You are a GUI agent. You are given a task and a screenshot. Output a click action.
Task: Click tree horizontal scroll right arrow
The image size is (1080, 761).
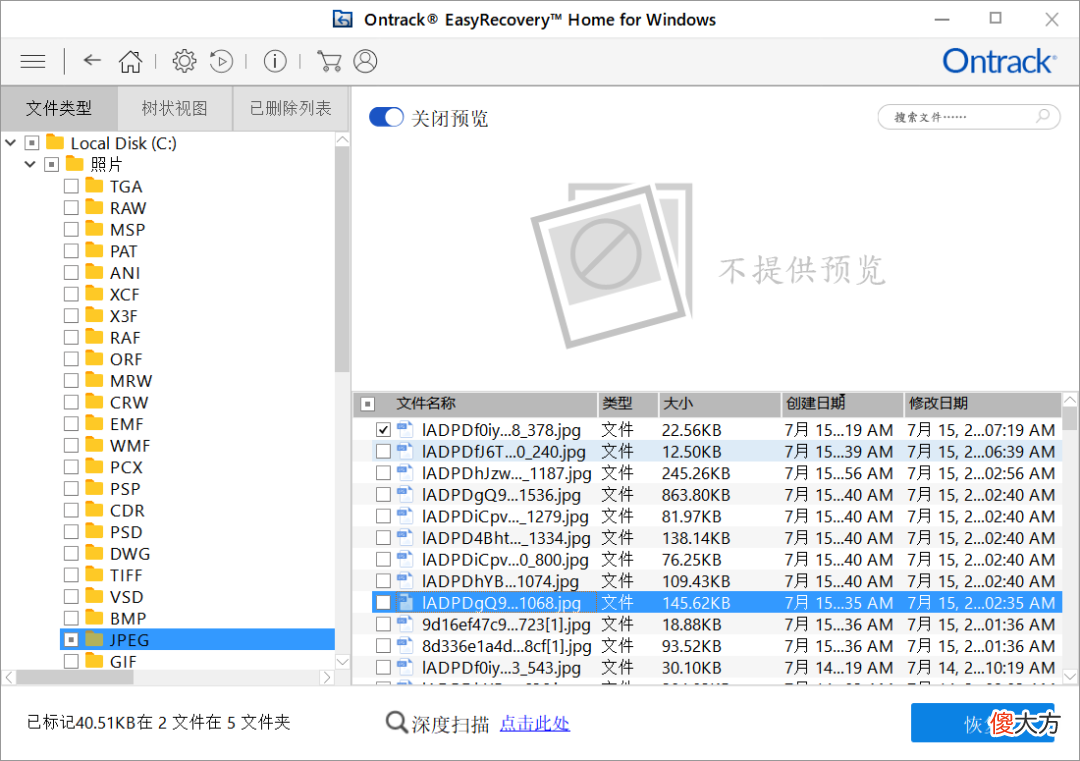point(327,678)
